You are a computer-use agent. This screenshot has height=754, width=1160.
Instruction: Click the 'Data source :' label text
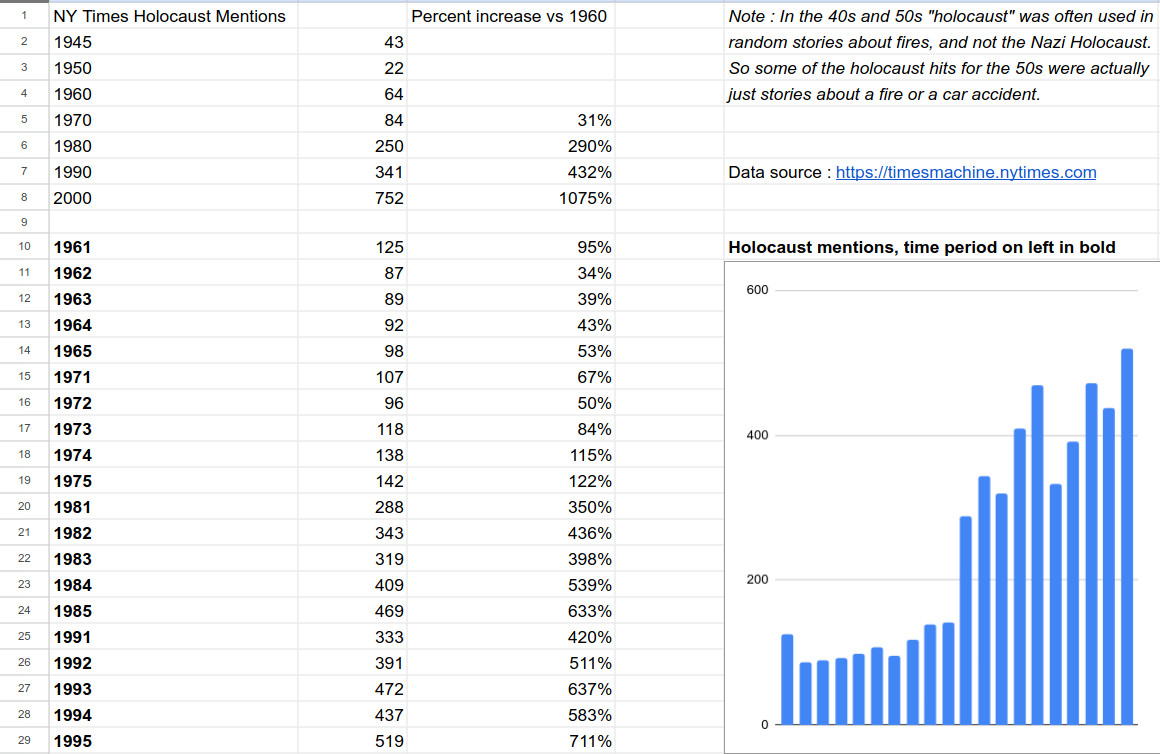(779, 172)
